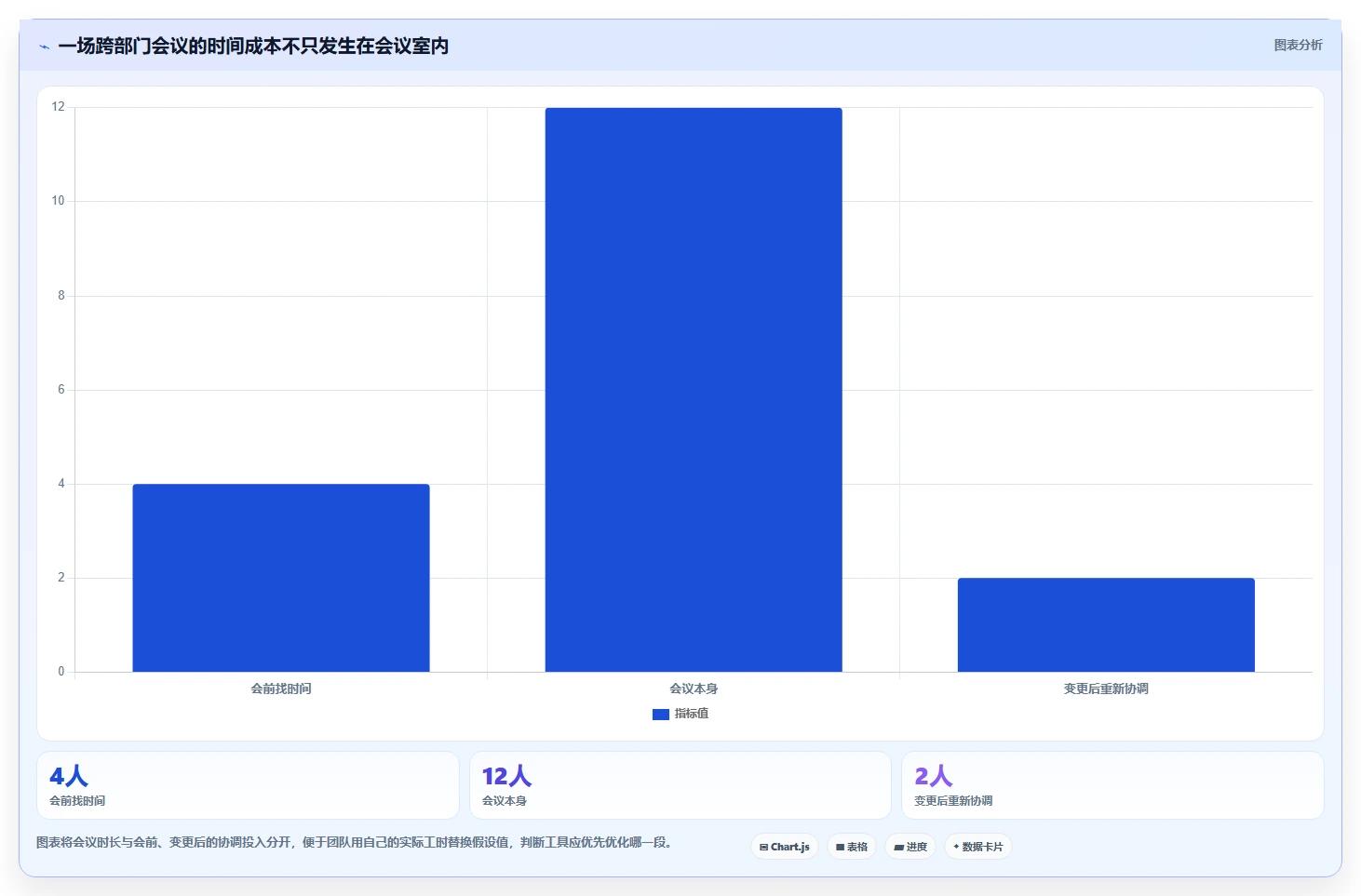This screenshot has width=1361, height=896.
Task: Click the y-axis value 8
Action: [61, 296]
